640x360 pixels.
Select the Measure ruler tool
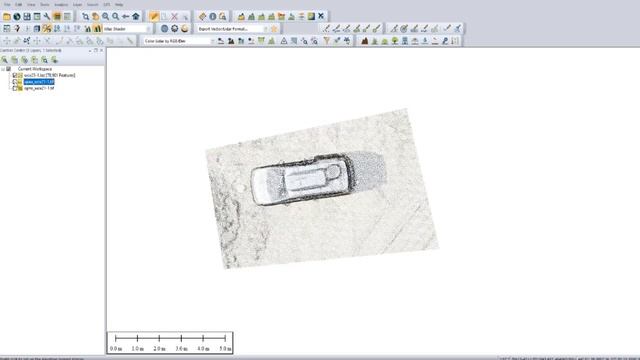(202, 16)
